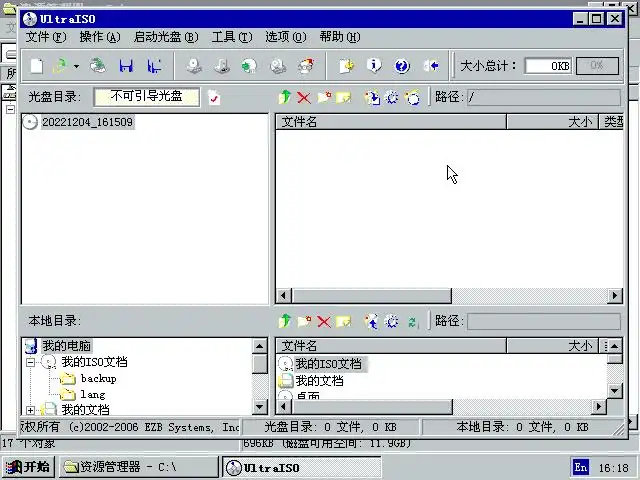
Task: Click the Open file icon with green arrow
Action: (60, 66)
